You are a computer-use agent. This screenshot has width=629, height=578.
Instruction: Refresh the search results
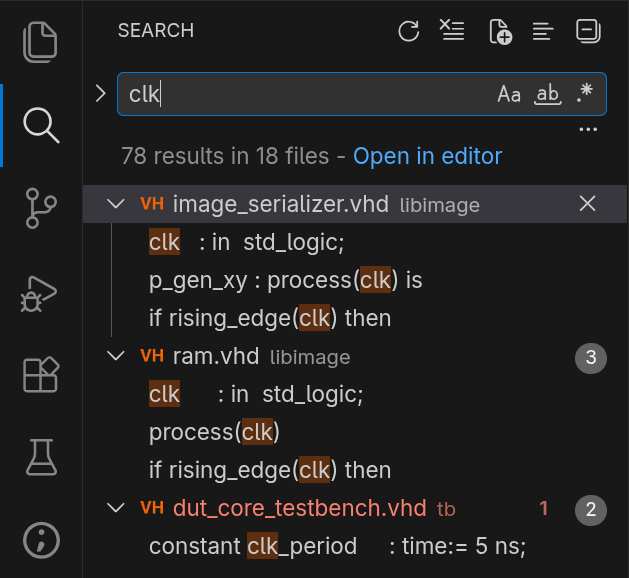click(x=409, y=31)
